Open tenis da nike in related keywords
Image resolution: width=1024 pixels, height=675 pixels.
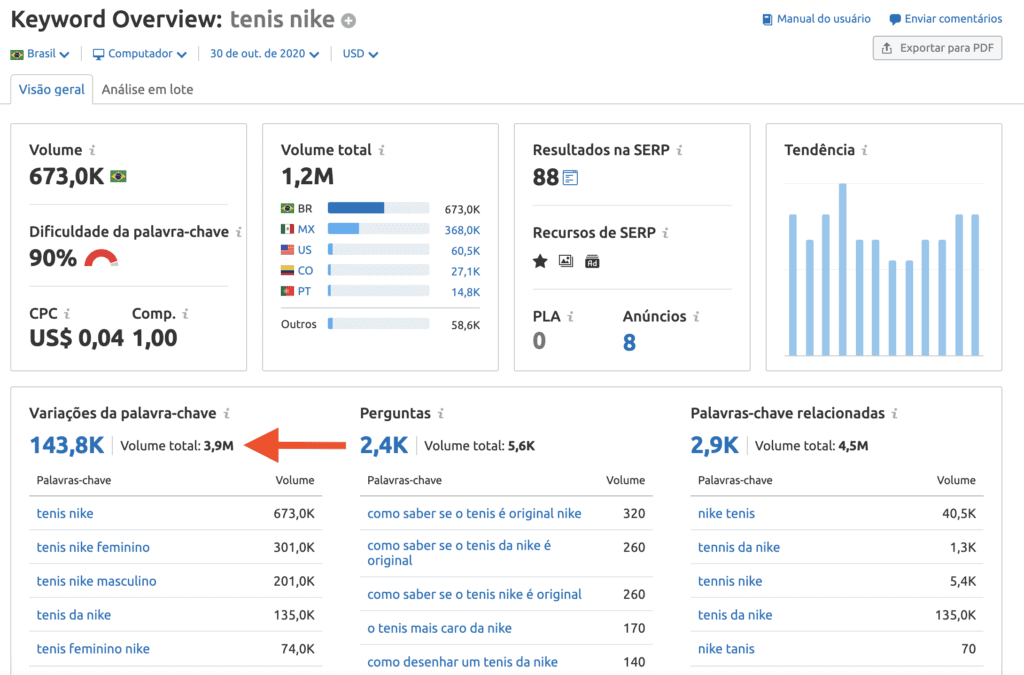735,616
